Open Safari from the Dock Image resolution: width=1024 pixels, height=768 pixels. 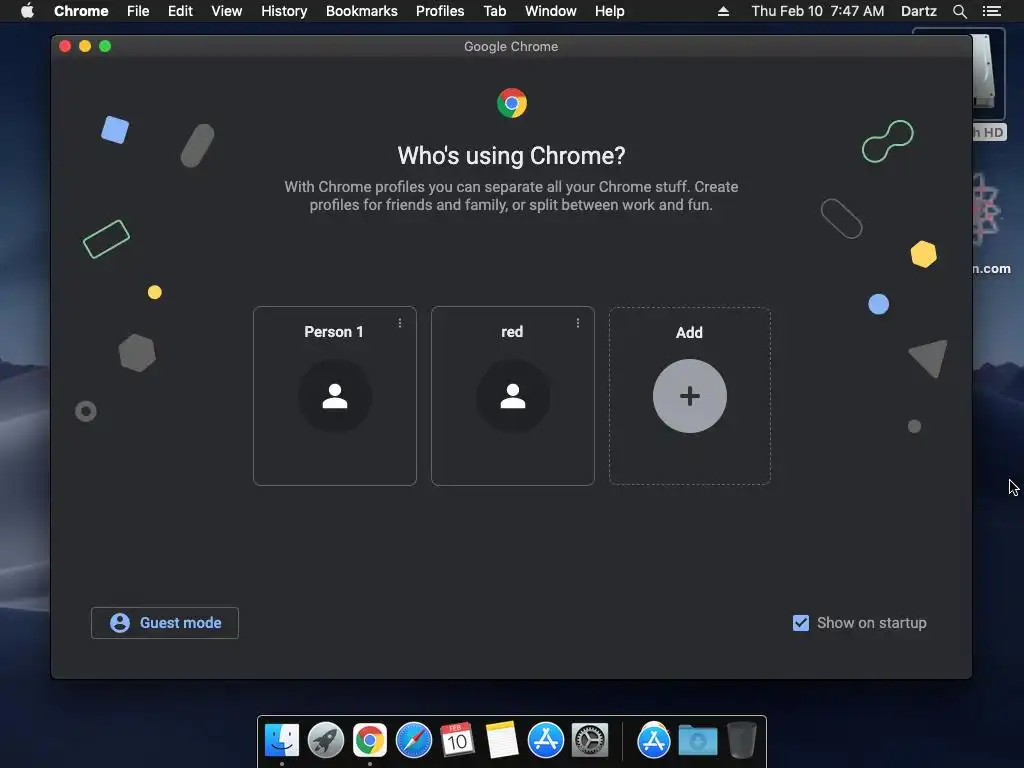[x=414, y=740]
